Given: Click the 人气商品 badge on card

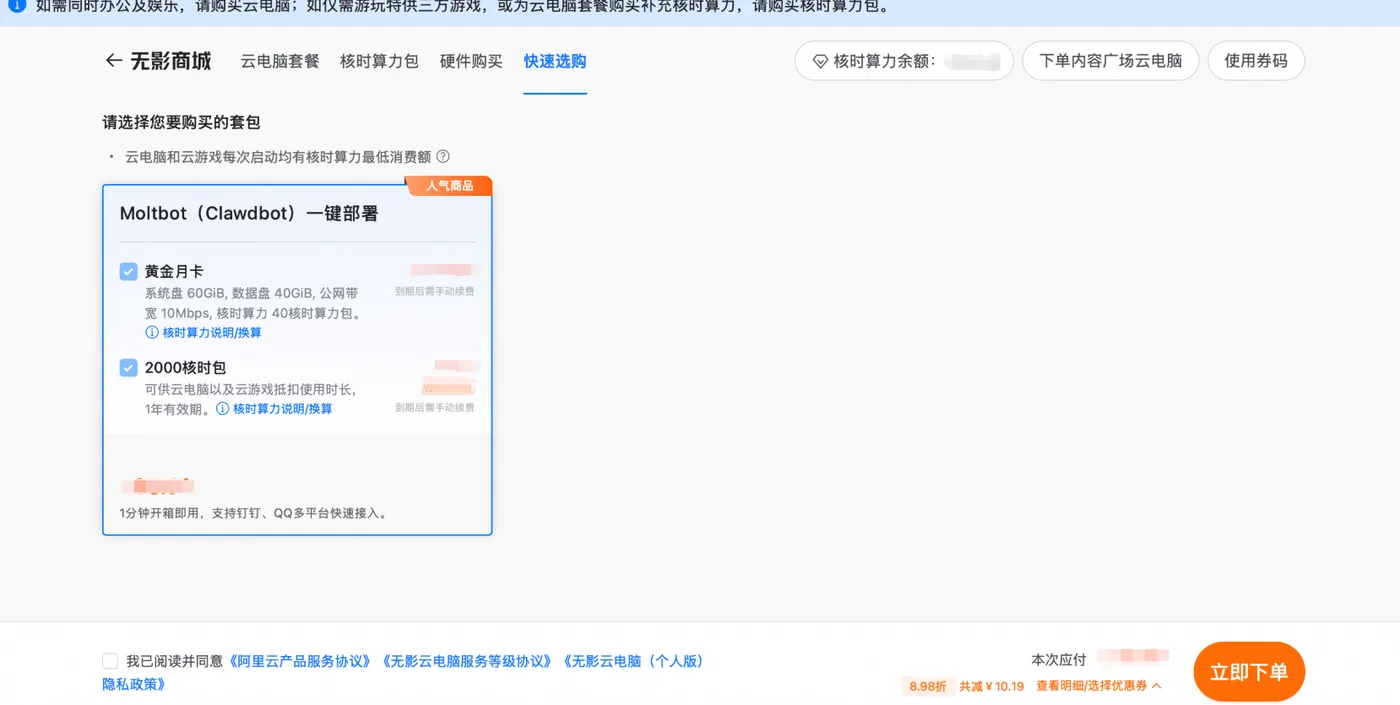Looking at the screenshot, I should [x=449, y=186].
